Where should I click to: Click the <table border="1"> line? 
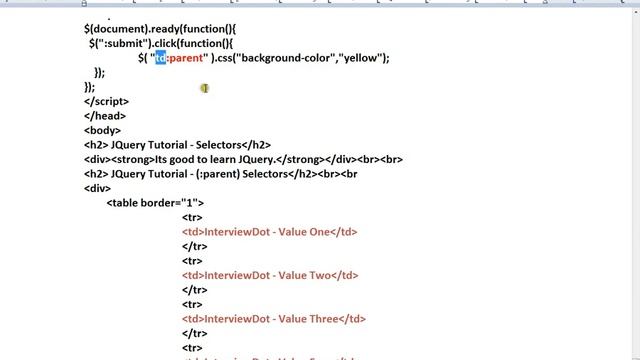click(155, 203)
